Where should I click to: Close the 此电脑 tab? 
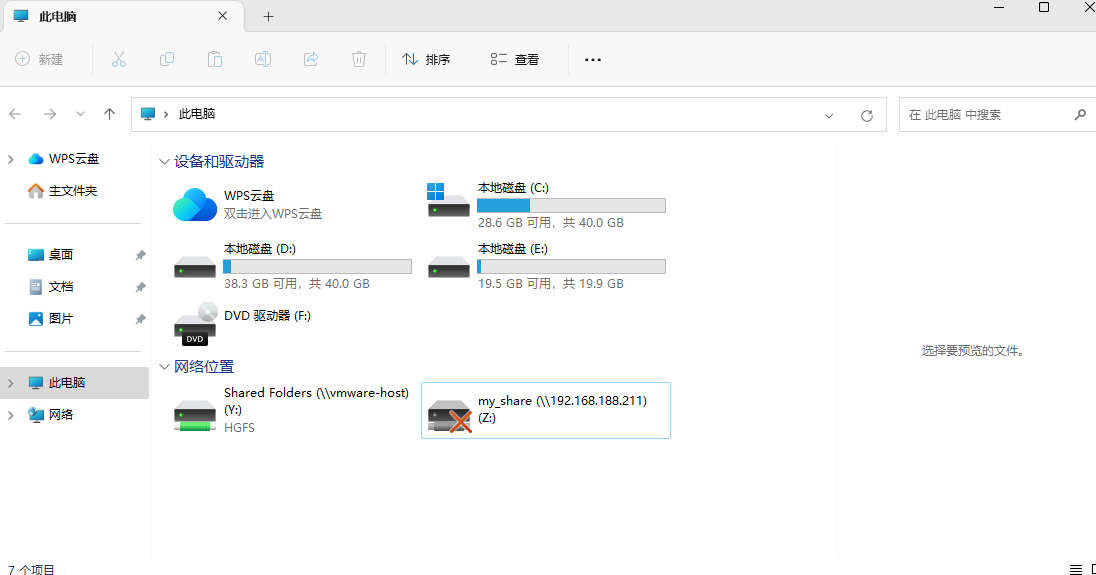222,16
